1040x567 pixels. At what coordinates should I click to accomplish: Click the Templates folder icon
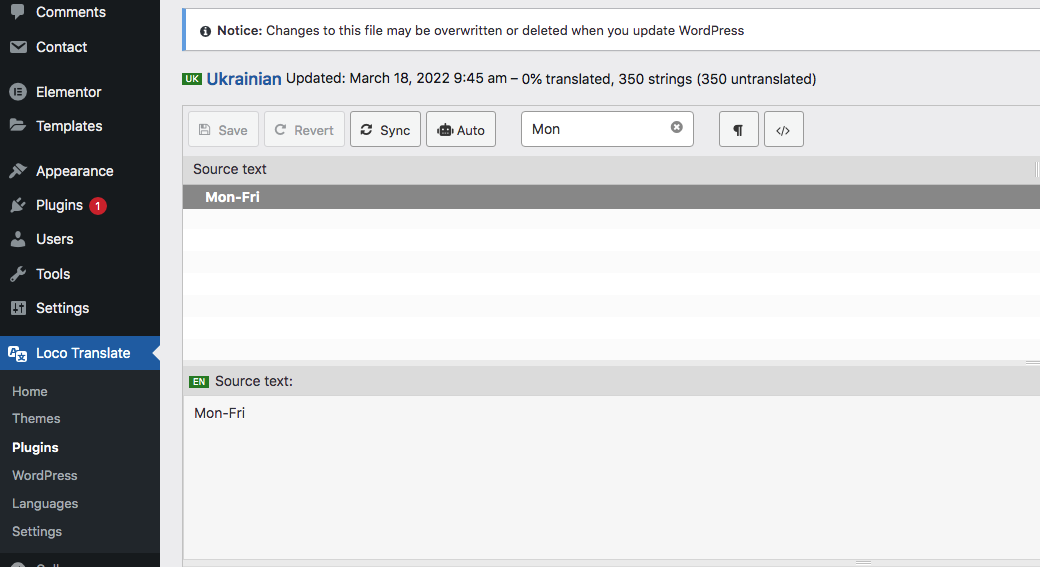[x=18, y=125]
